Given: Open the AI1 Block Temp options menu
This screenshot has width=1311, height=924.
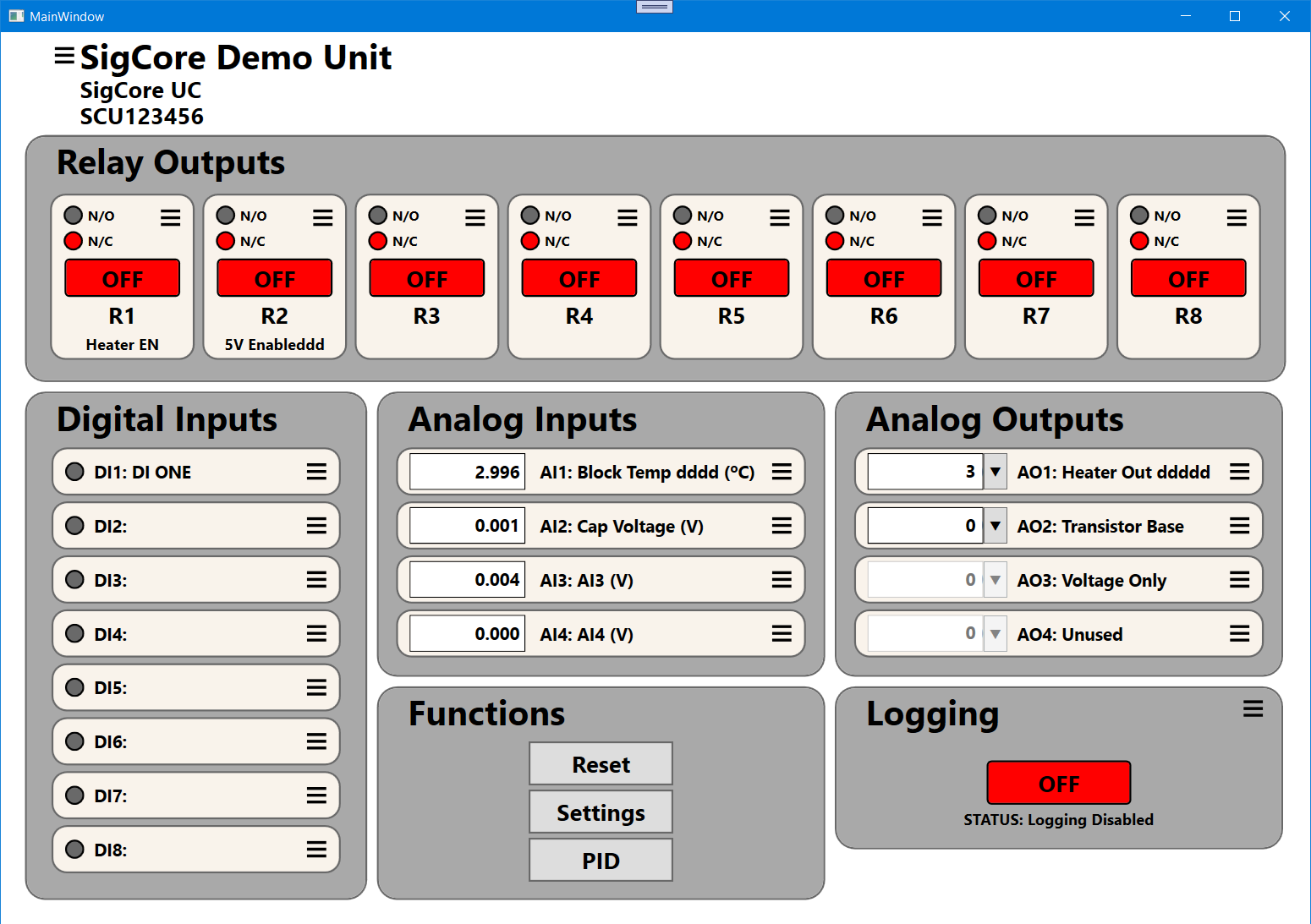Looking at the screenshot, I should click(x=782, y=472).
